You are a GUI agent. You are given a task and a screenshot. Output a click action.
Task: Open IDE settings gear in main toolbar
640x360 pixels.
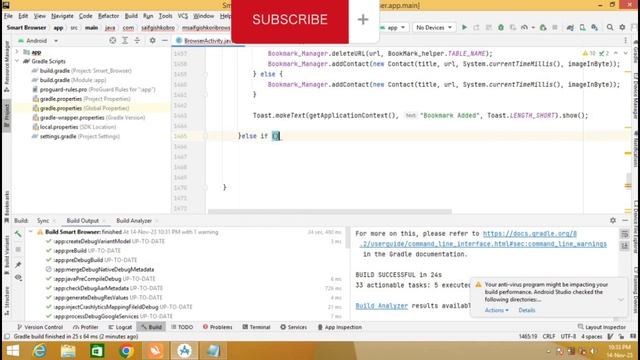click(x=622, y=27)
